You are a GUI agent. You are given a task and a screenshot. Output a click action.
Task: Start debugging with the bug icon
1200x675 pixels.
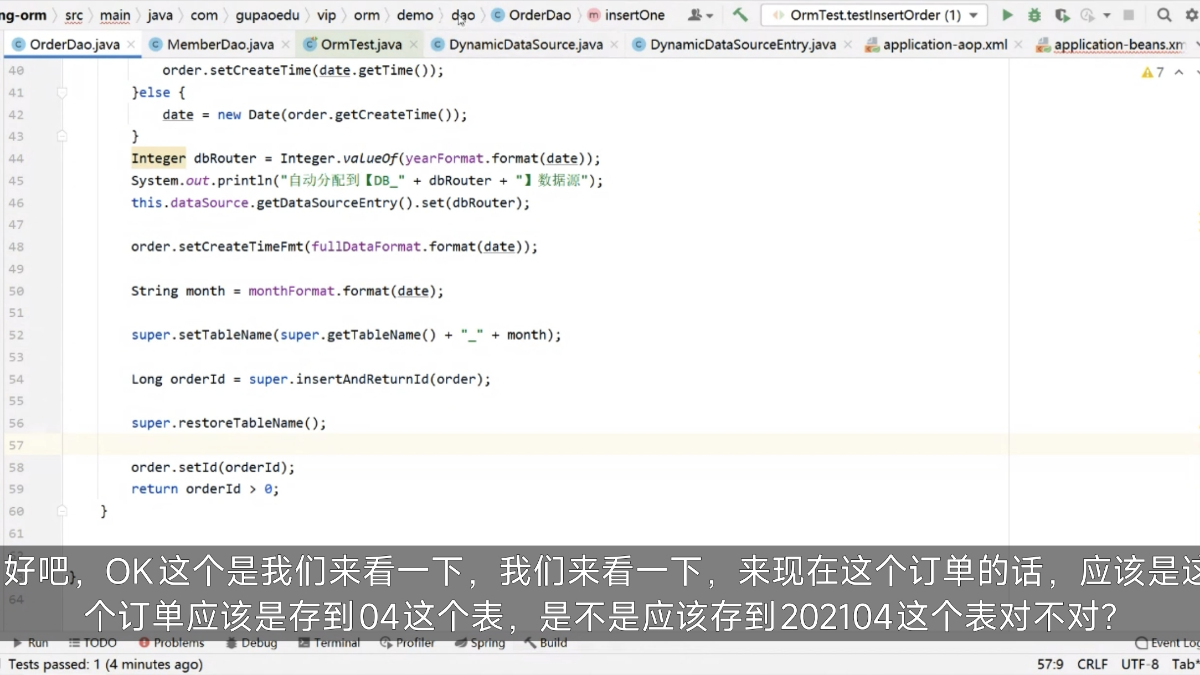(x=1034, y=15)
